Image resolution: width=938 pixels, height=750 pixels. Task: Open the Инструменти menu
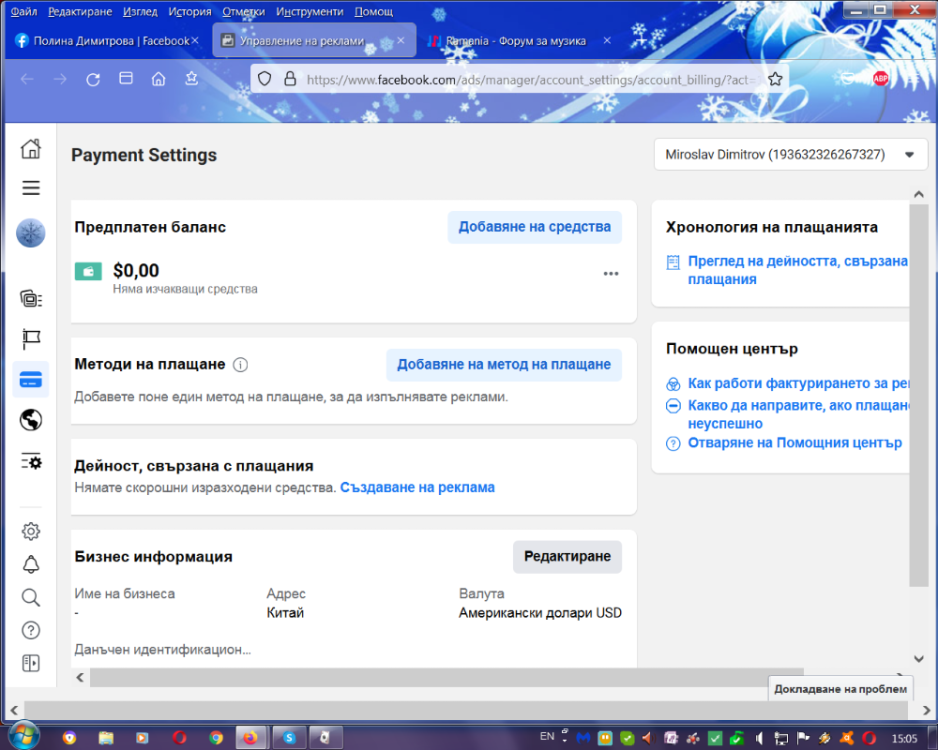(x=310, y=11)
